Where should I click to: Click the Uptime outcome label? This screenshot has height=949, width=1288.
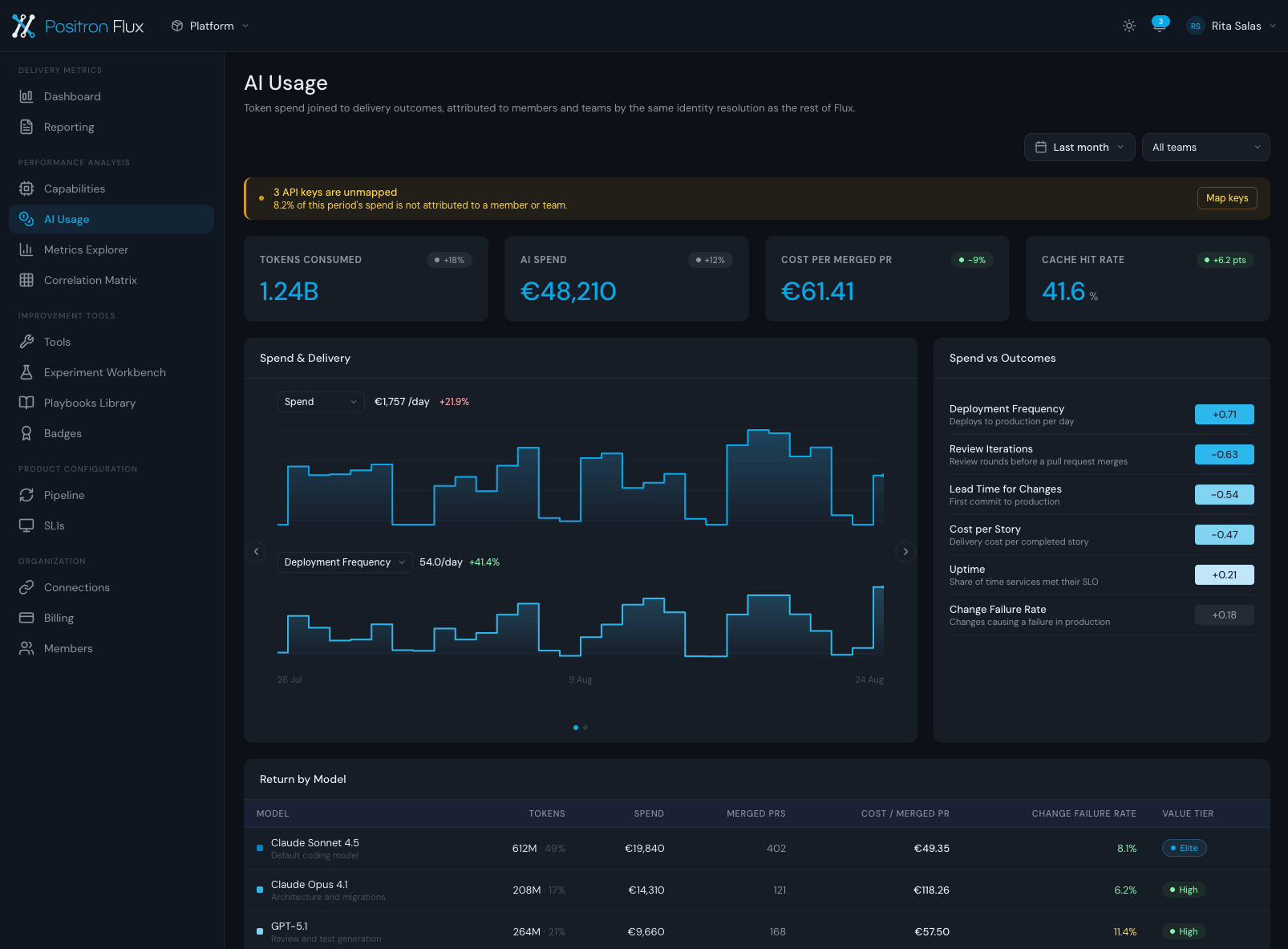(x=967, y=570)
